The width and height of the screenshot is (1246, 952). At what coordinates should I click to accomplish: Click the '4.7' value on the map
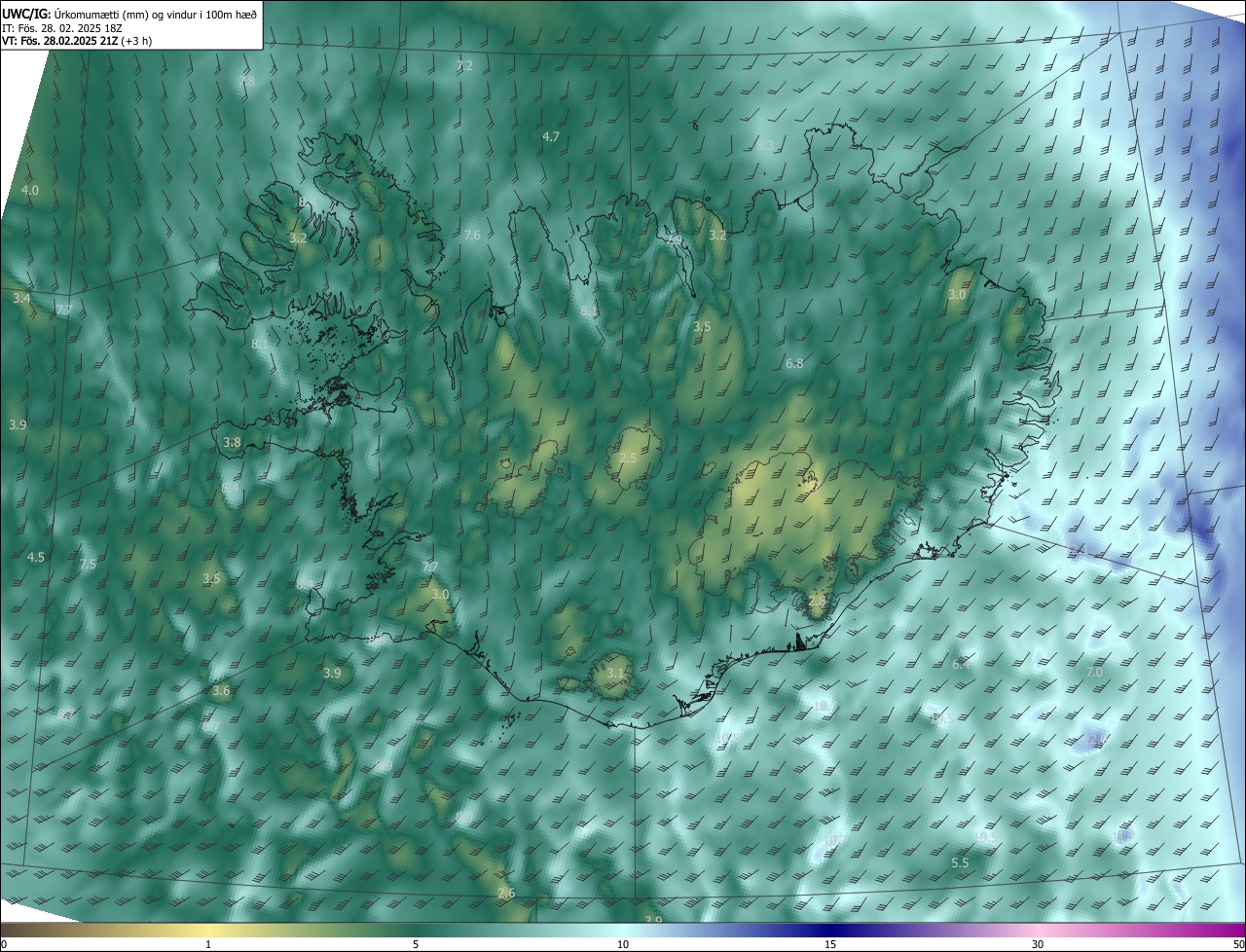(551, 136)
